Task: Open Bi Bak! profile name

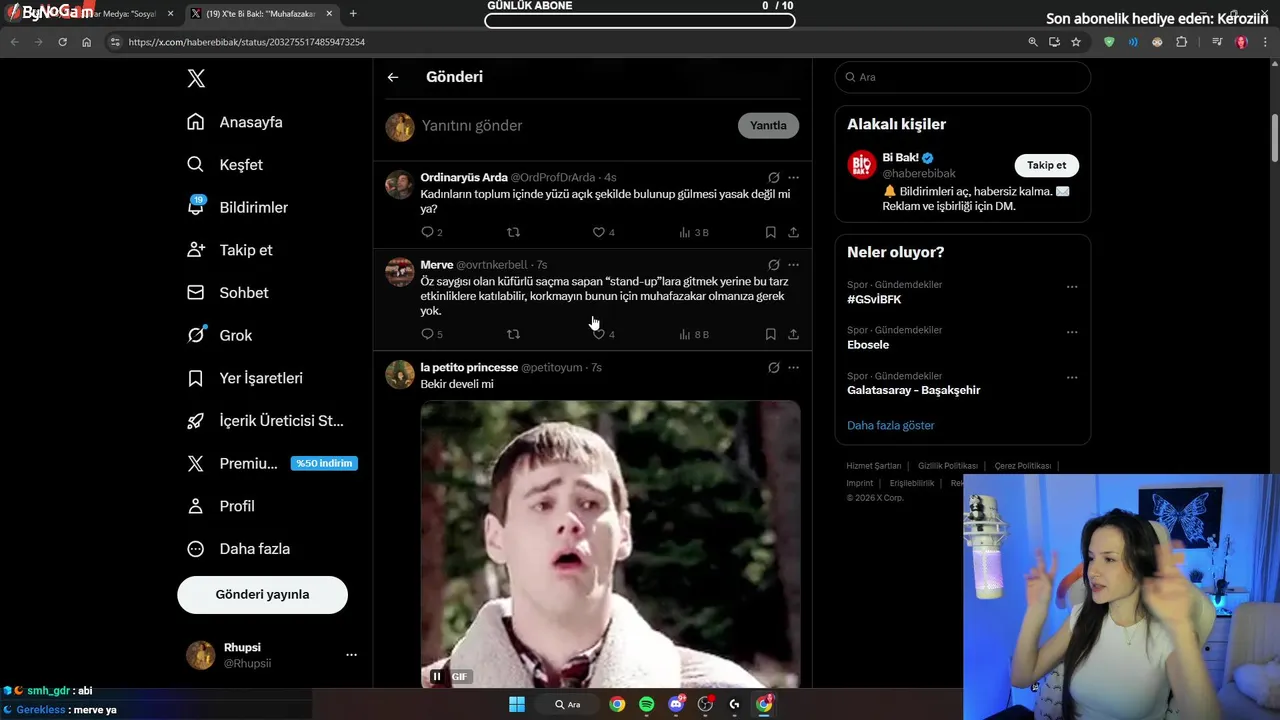Action: pyautogui.click(x=900, y=158)
